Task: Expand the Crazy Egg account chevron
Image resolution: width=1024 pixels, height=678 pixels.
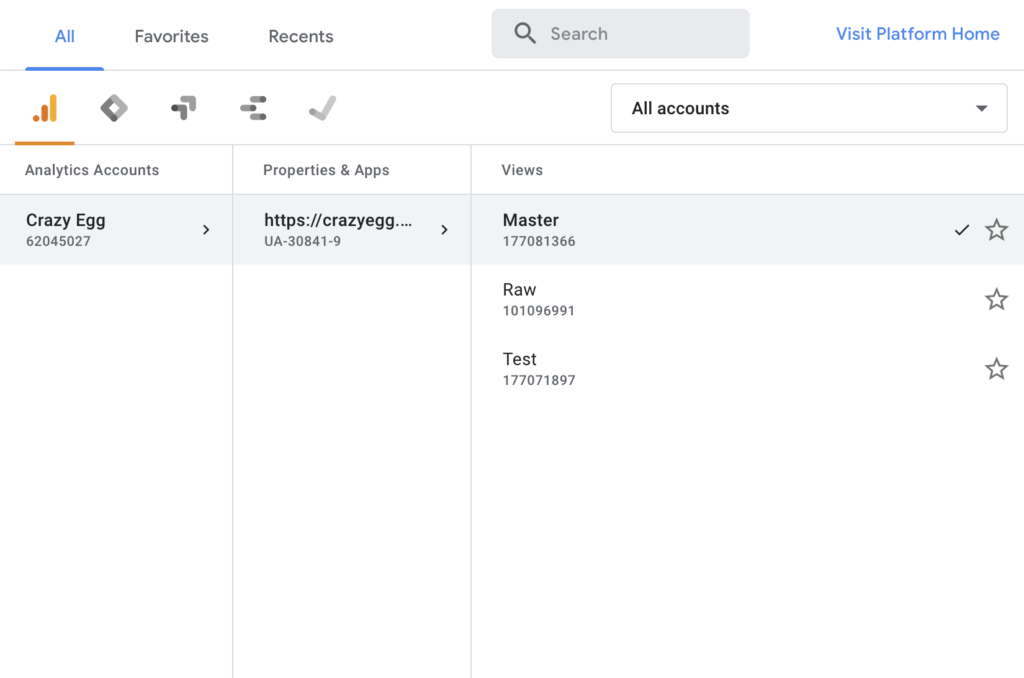Action: coord(206,230)
